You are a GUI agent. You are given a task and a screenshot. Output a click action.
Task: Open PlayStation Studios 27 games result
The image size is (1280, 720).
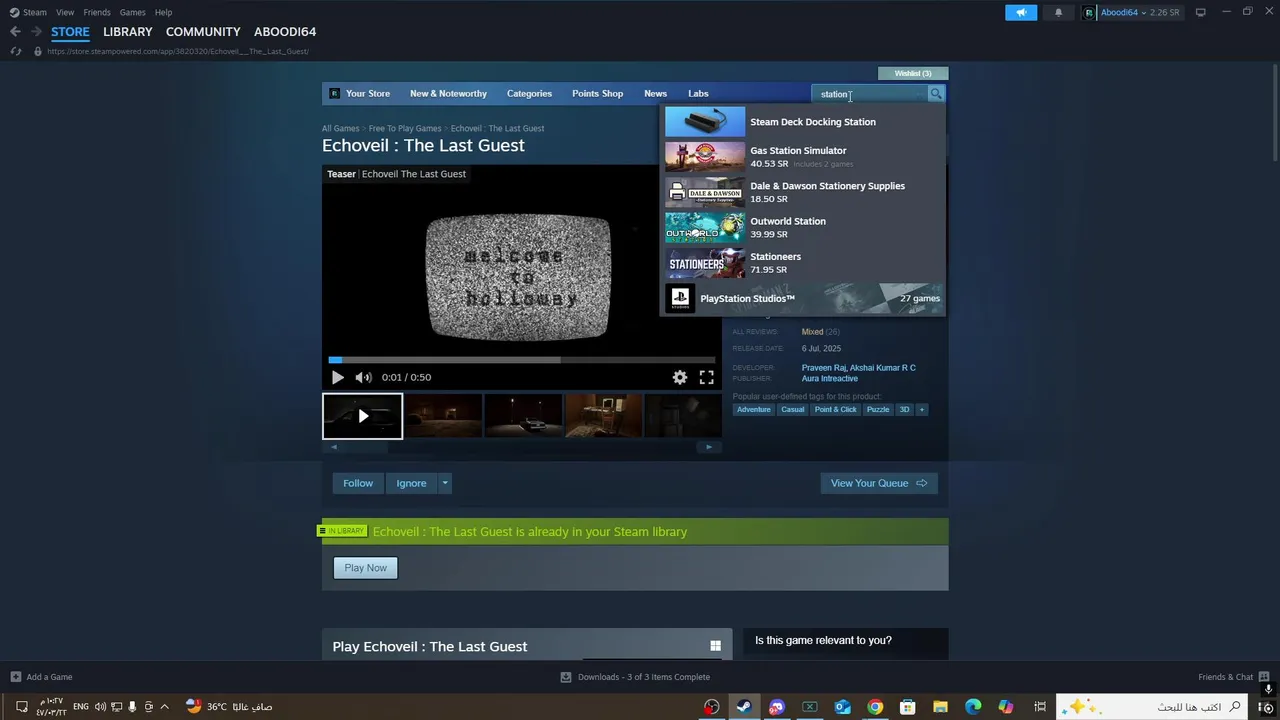[802, 298]
